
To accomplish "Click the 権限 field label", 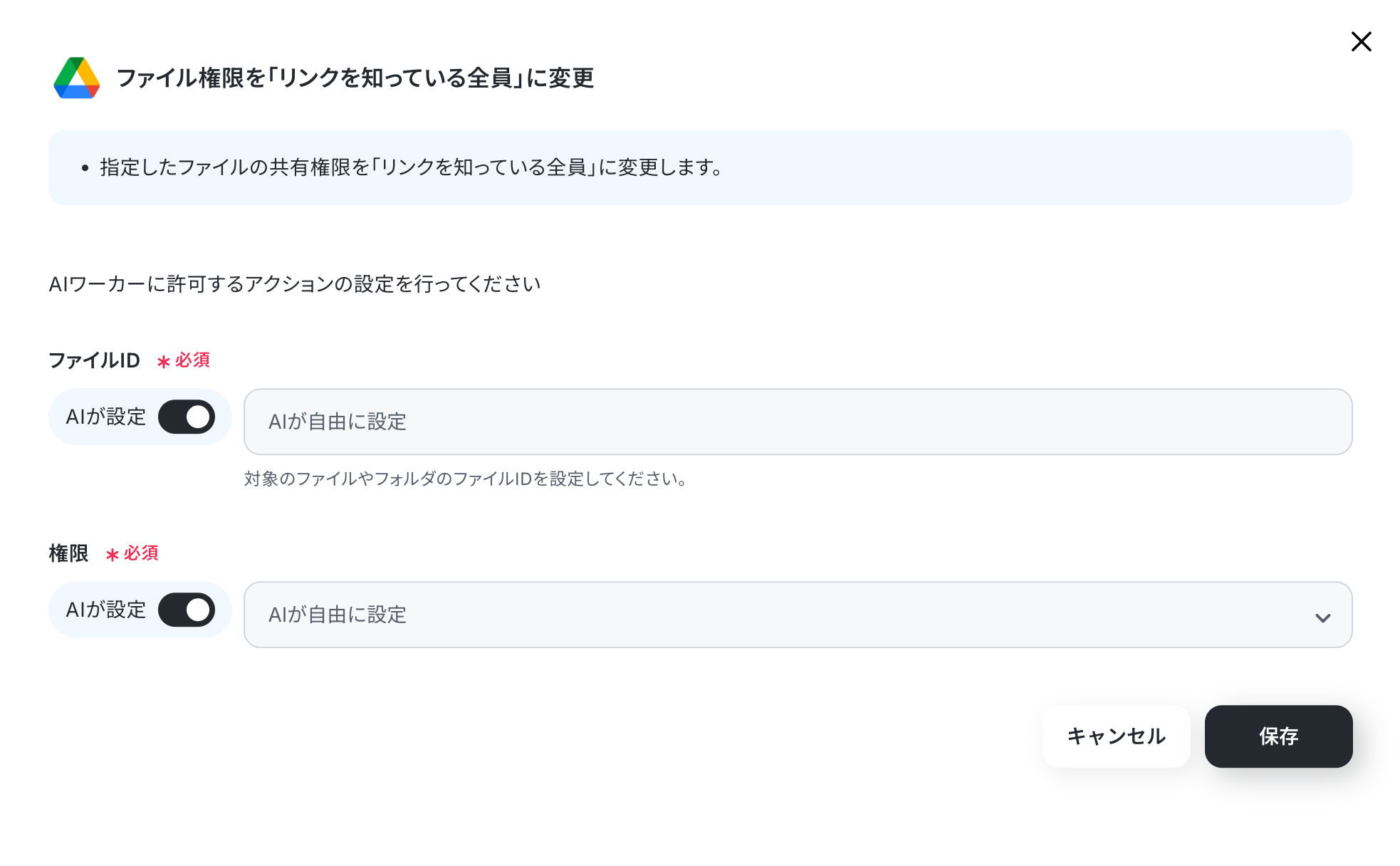I will pyautogui.click(x=68, y=553).
